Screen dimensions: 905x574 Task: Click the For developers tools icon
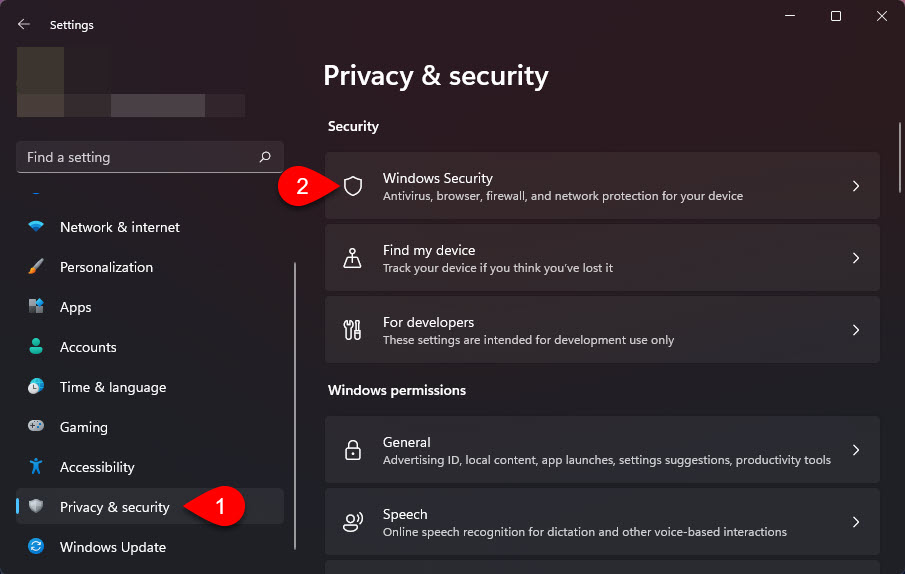[x=352, y=330]
